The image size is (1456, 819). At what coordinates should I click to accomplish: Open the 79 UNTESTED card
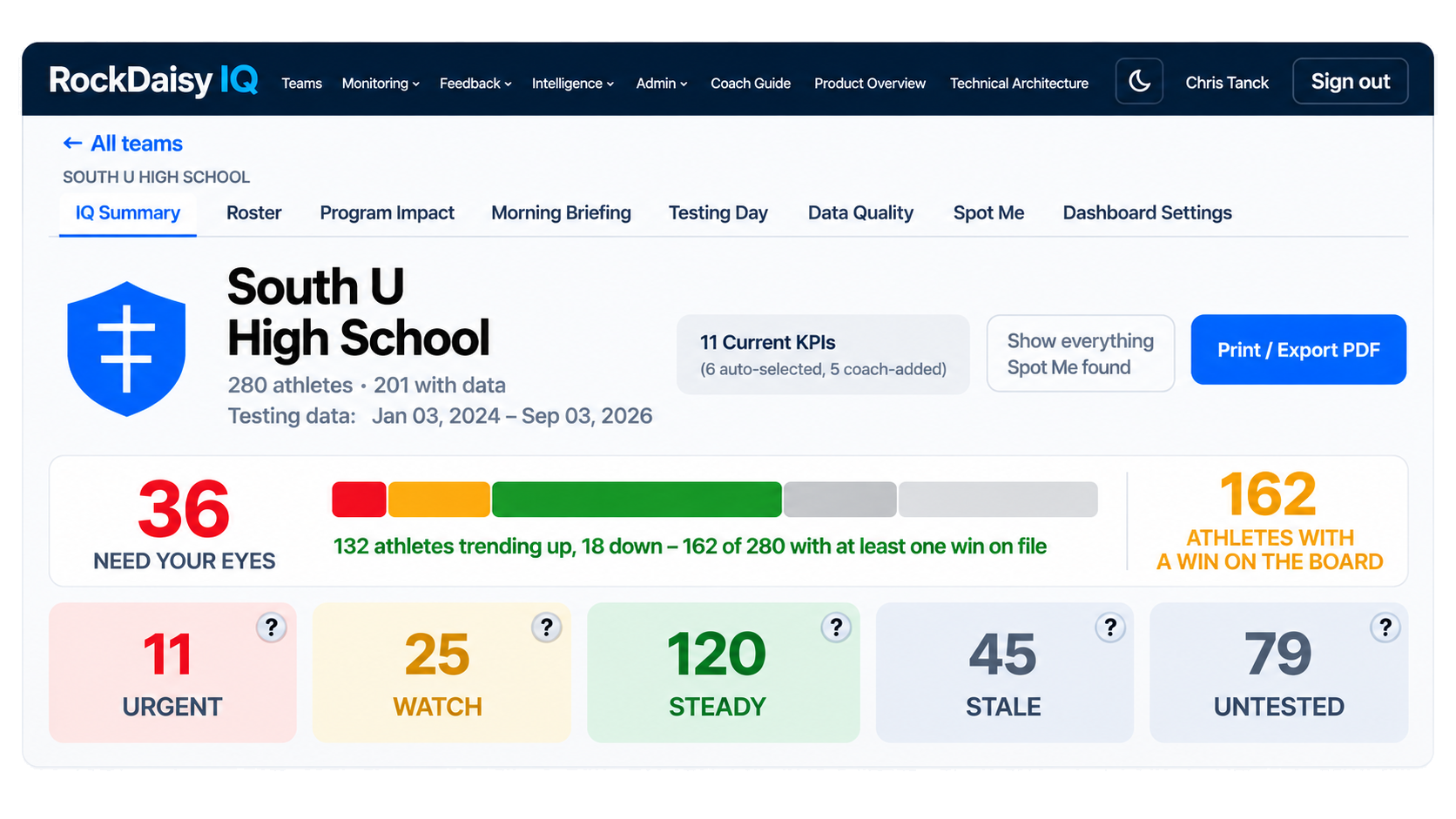pyautogui.click(x=1278, y=673)
